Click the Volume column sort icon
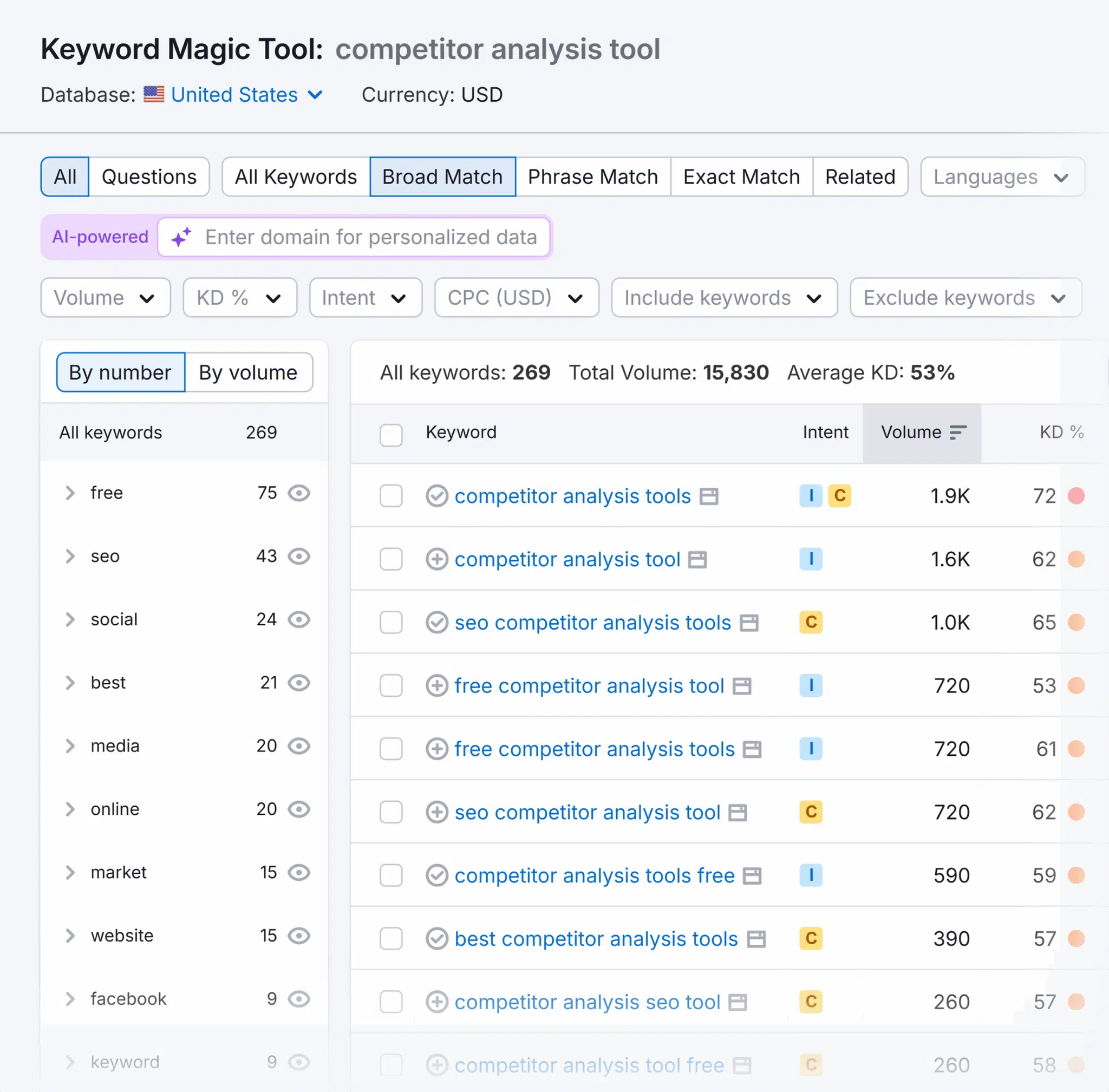 [958, 433]
